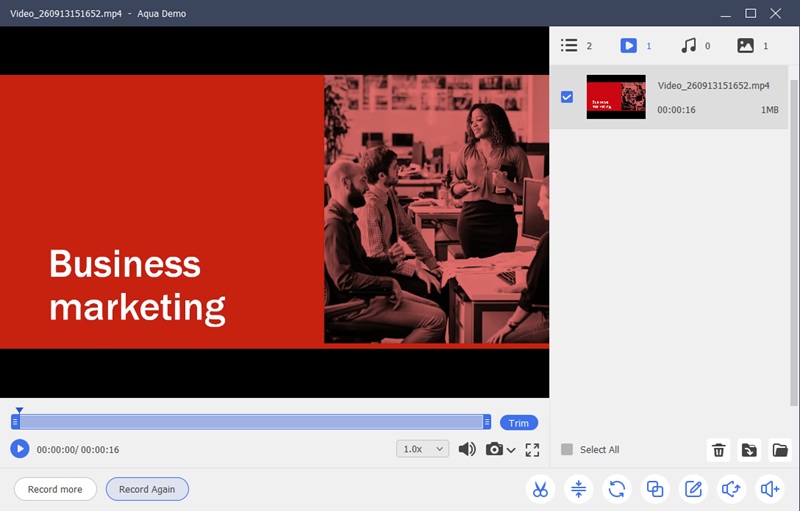This screenshot has width=800, height=511.
Task: Open the playback speed 1.0x dropdown
Action: [x=422, y=449]
